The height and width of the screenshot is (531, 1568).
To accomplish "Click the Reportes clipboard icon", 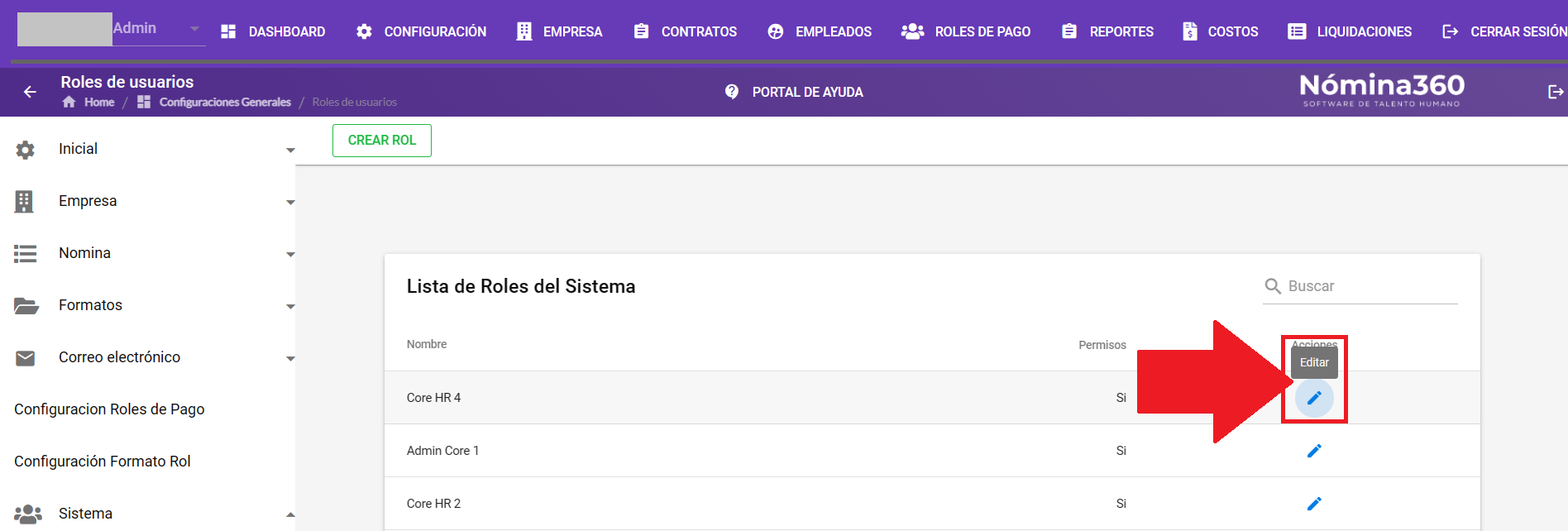I will pyautogui.click(x=1069, y=31).
